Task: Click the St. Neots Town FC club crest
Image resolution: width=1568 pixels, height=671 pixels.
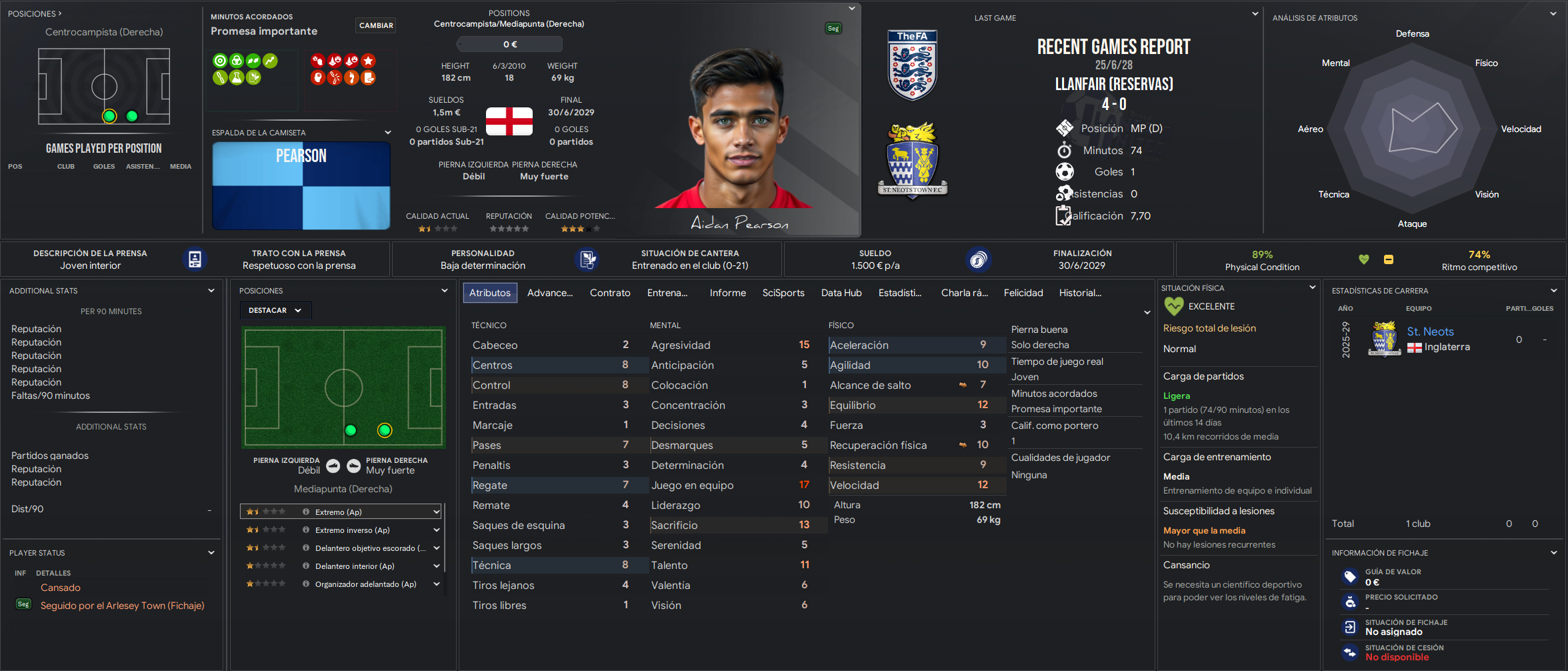Action: click(913, 161)
